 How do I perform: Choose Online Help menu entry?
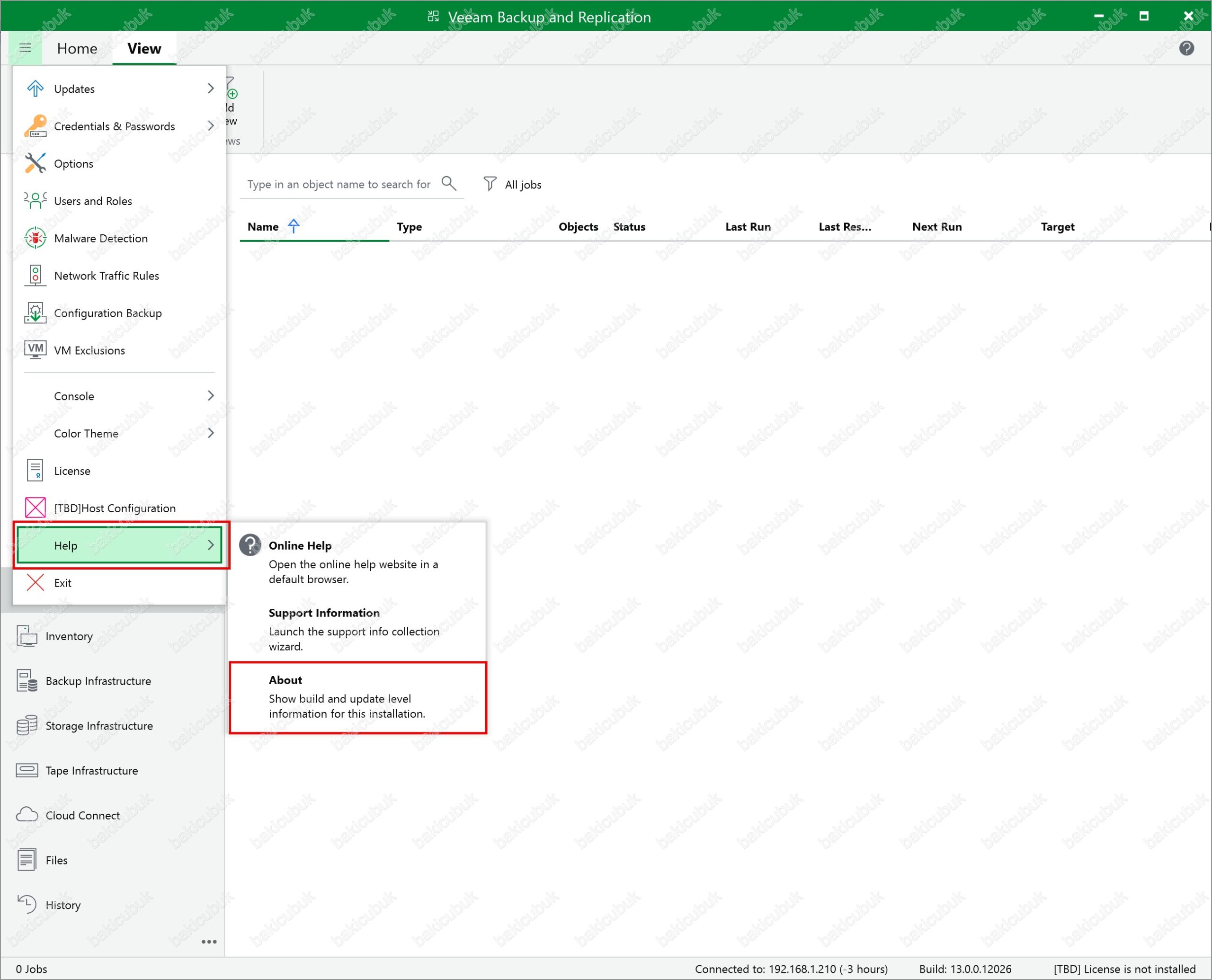coord(358,561)
